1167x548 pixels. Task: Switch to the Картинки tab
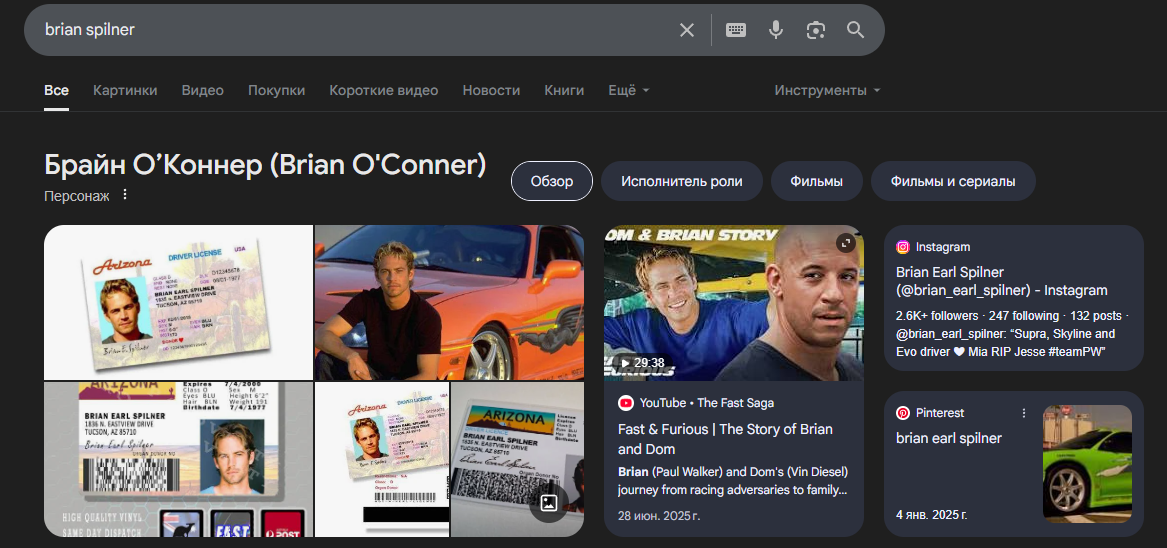click(x=125, y=90)
